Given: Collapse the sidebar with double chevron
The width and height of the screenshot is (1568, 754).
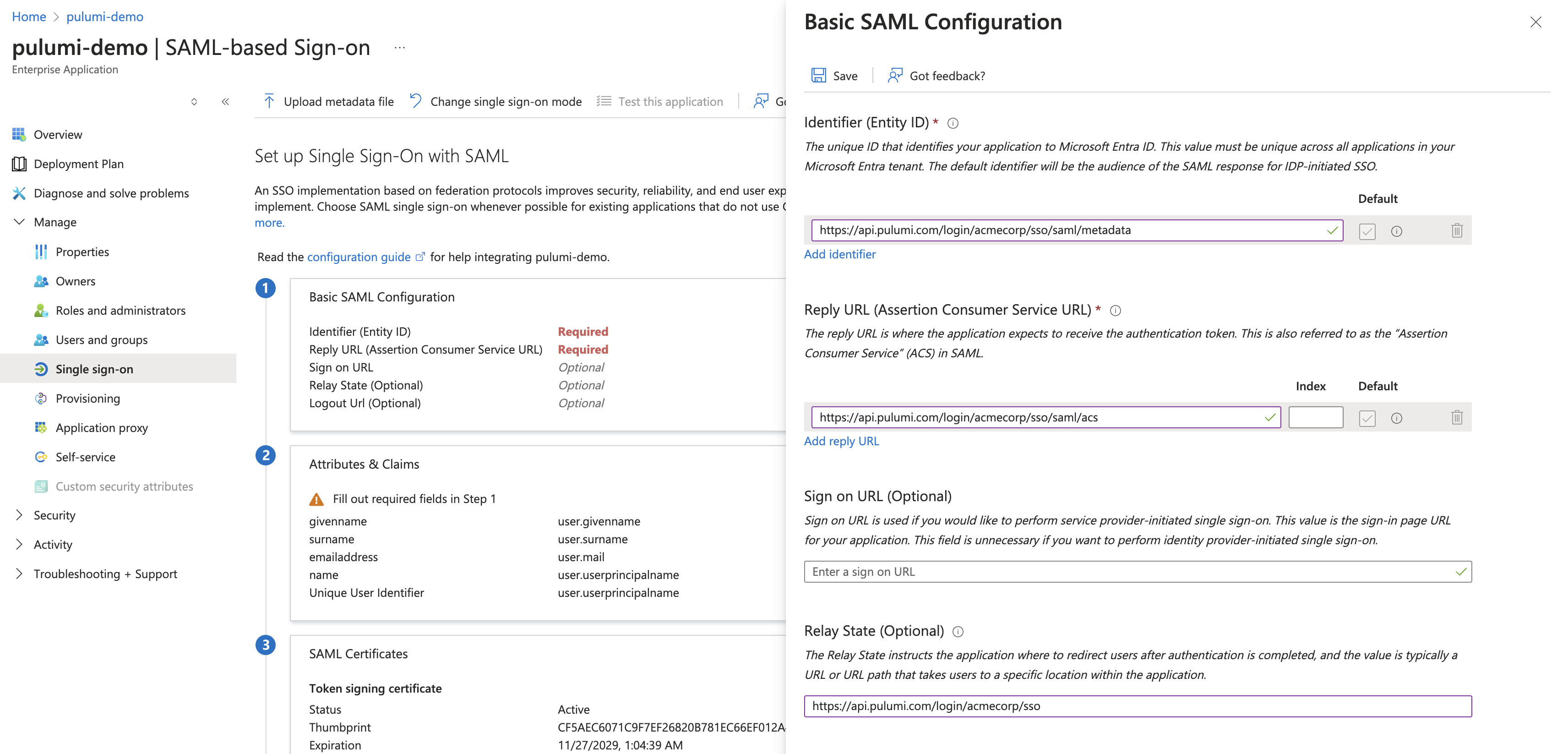Looking at the screenshot, I should click(225, 102).
